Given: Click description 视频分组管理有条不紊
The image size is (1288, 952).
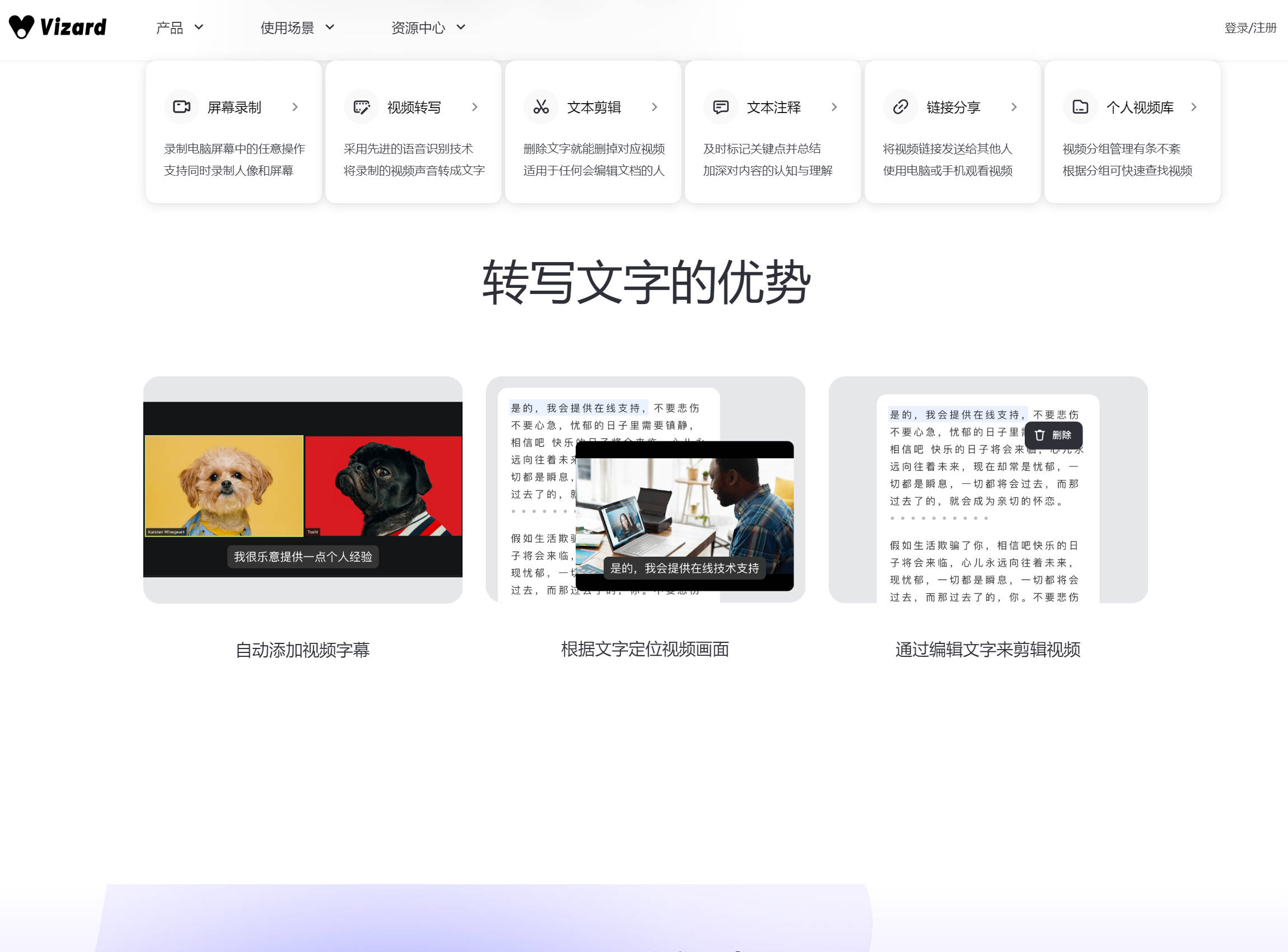Looking at the screenshot, I should coord(1122,148).
